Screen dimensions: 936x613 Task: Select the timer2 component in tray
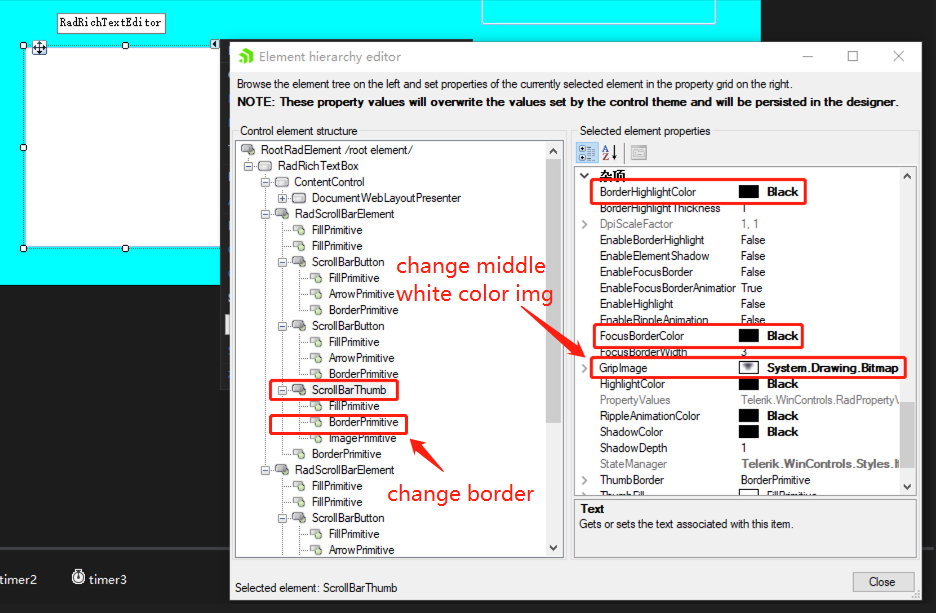click(x=19, y=579)
